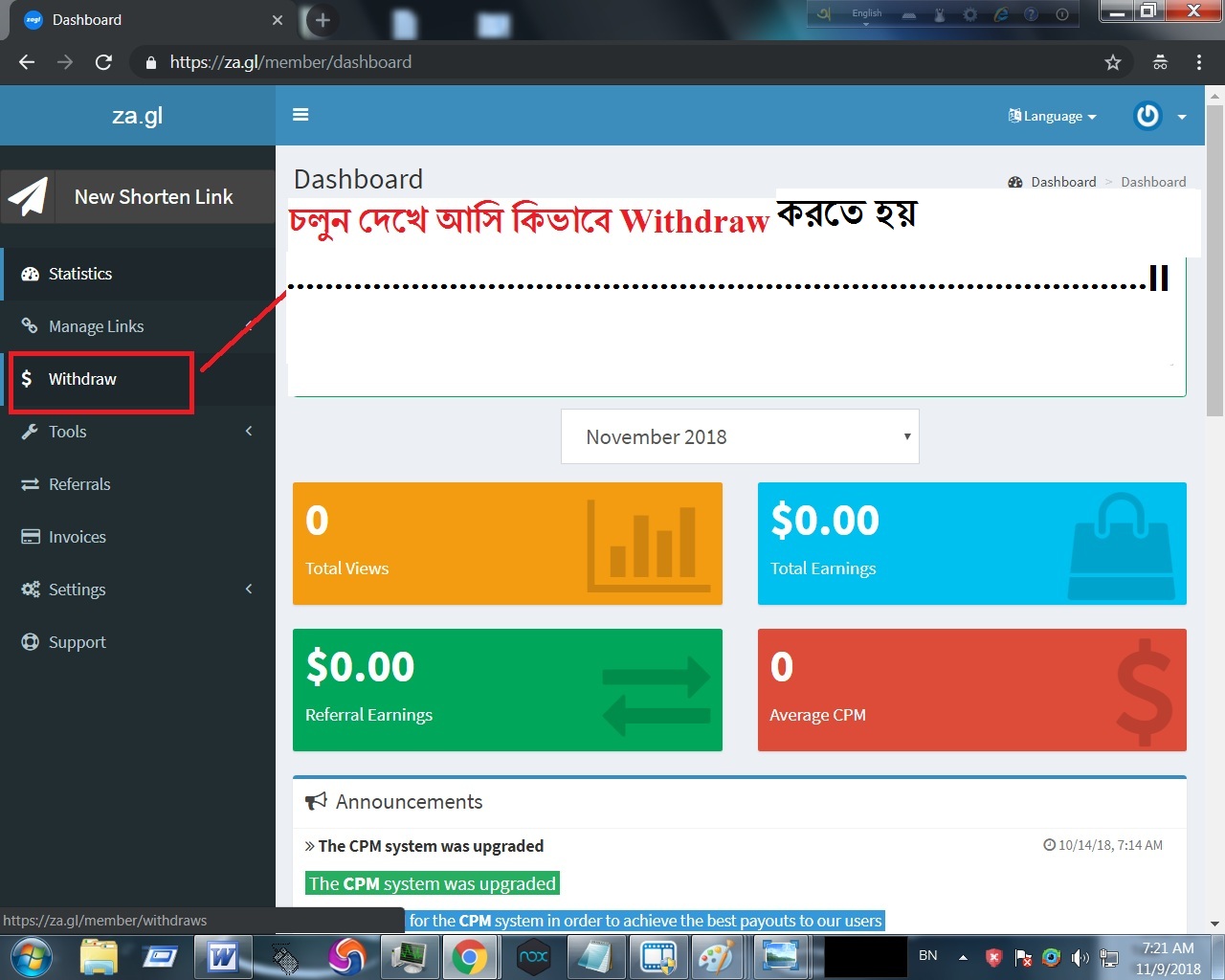Open Statistics in the sidebar

138,274
